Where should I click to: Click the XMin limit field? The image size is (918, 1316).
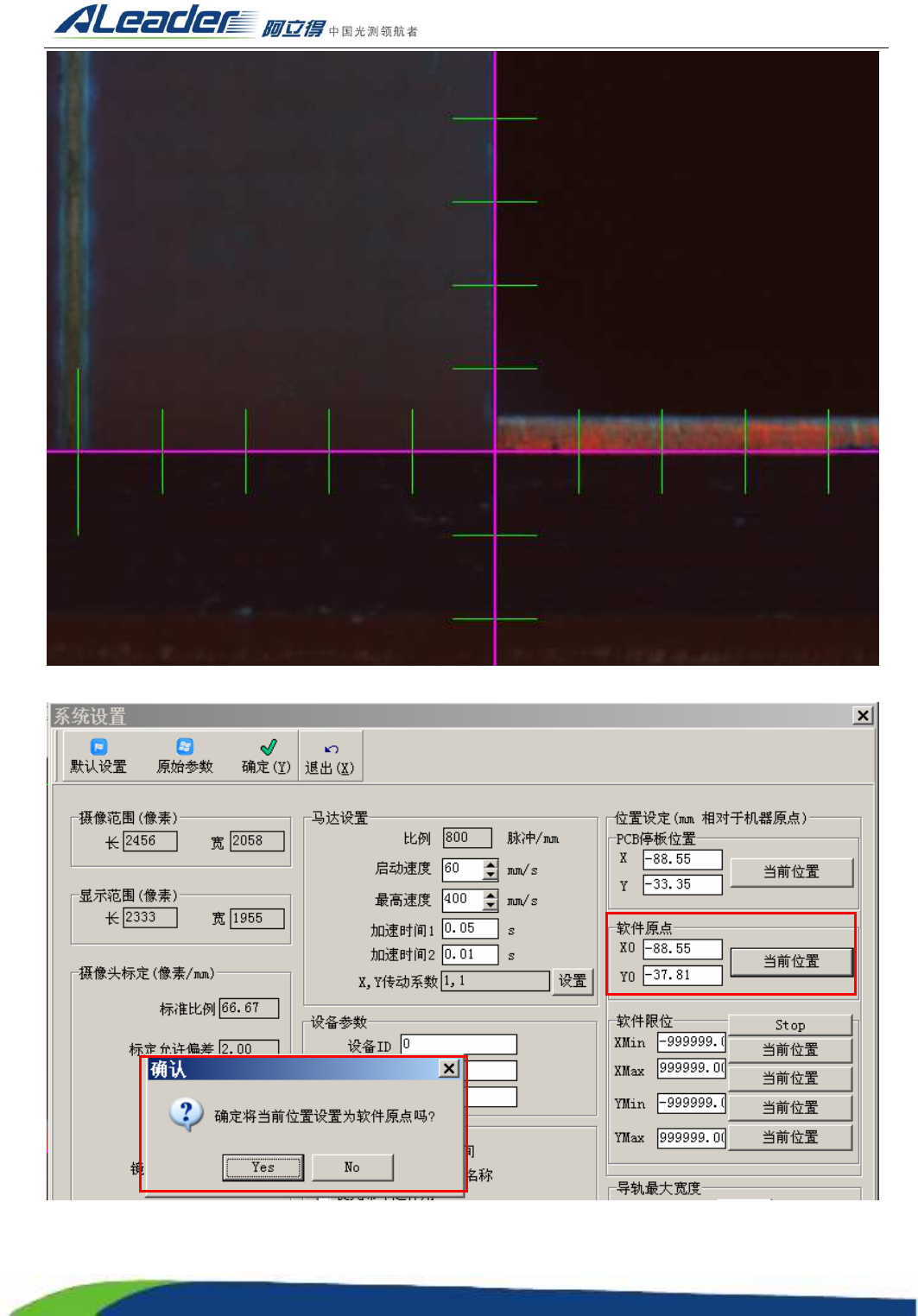[692, 1042]
